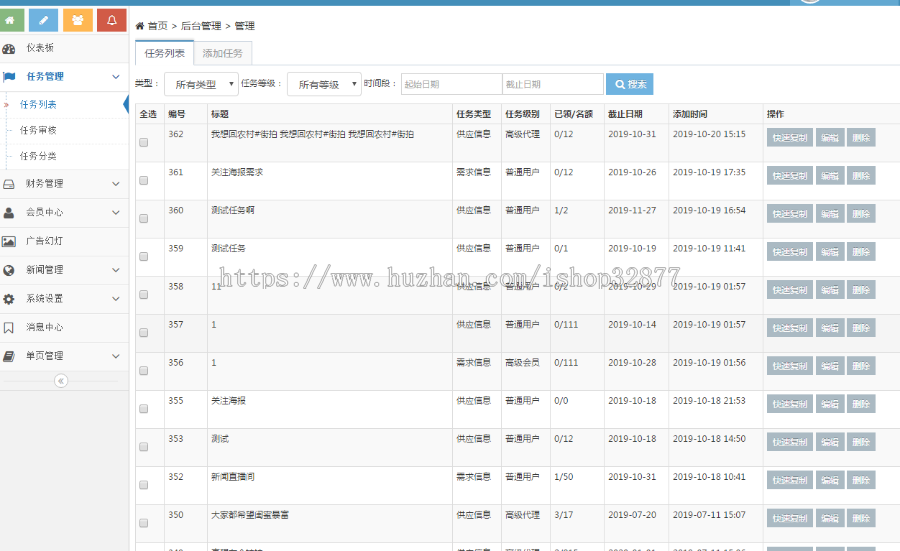Viewport: 900px width, 551px height.
Task: Expand 财务管理 menu chevron
Action: (x=116, y=184)
